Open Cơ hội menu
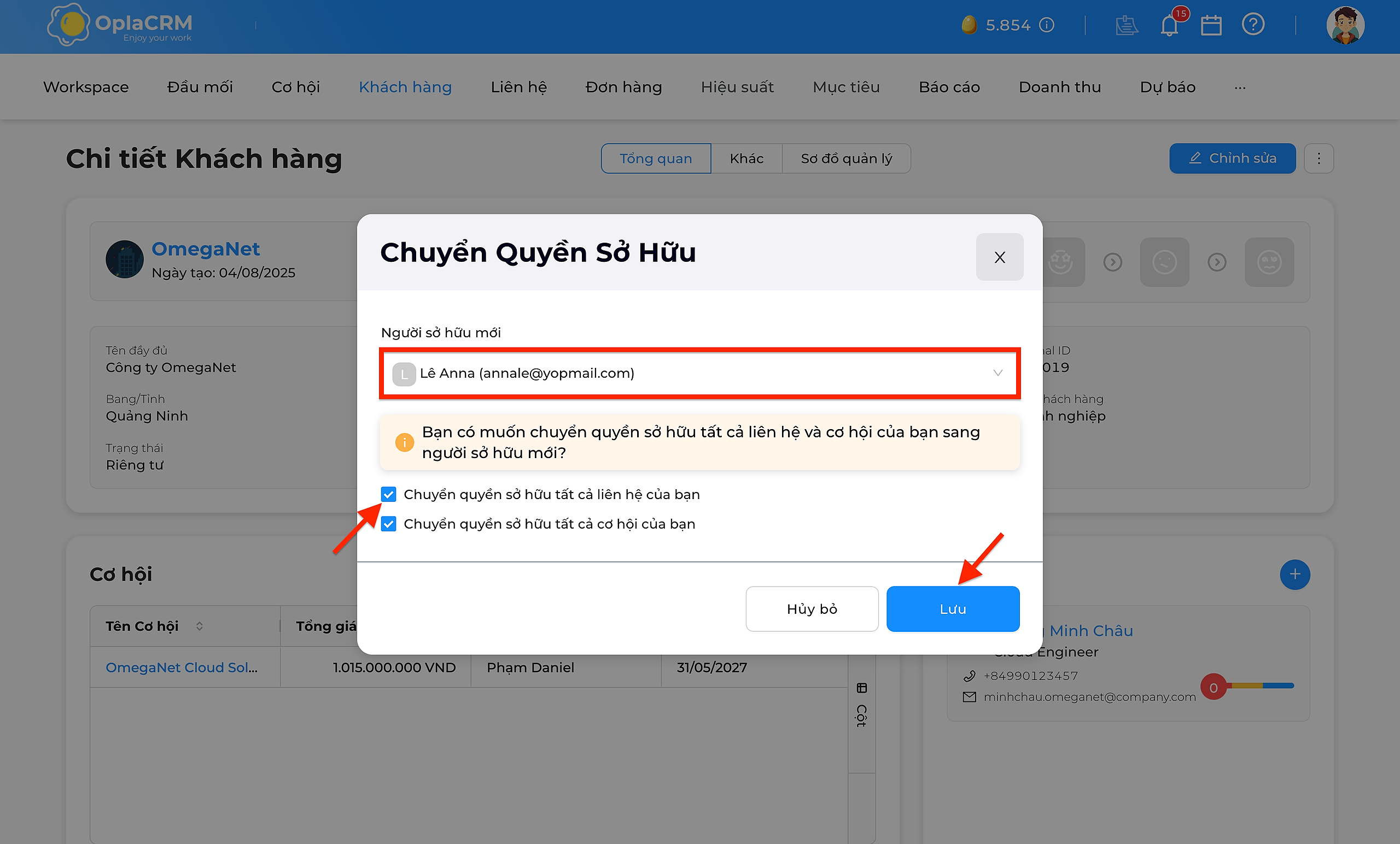This screenshot has width=1400, height=844. click(295, 87)
